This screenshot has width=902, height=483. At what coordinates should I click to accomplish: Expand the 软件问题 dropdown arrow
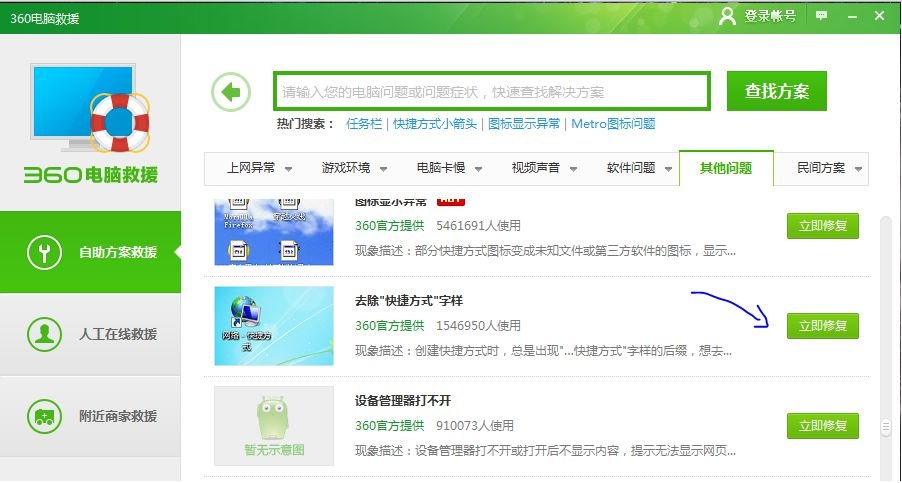pos(668,170)
